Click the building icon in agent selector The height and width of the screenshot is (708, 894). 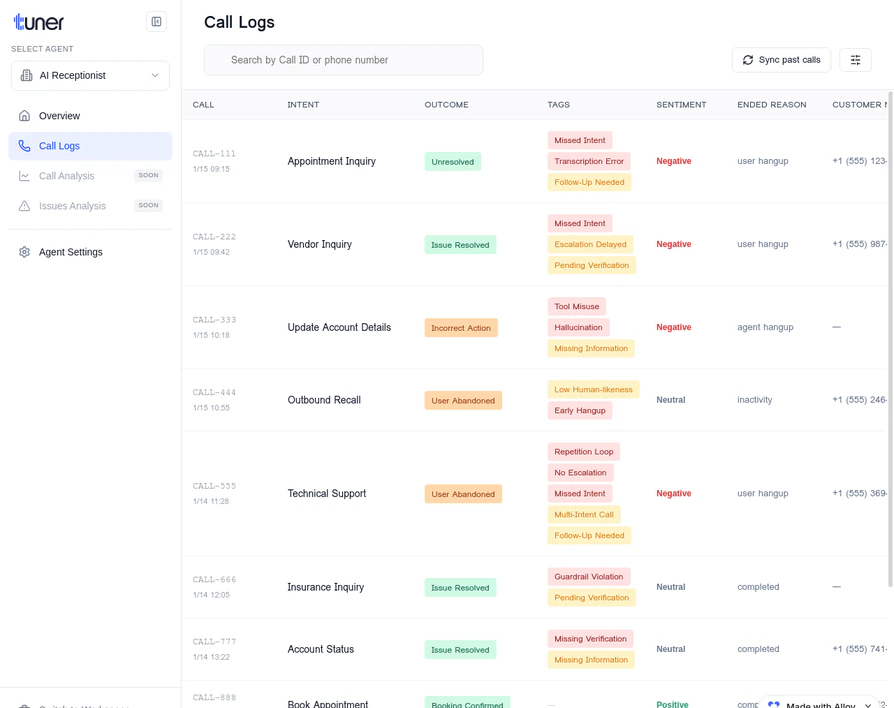26,75
